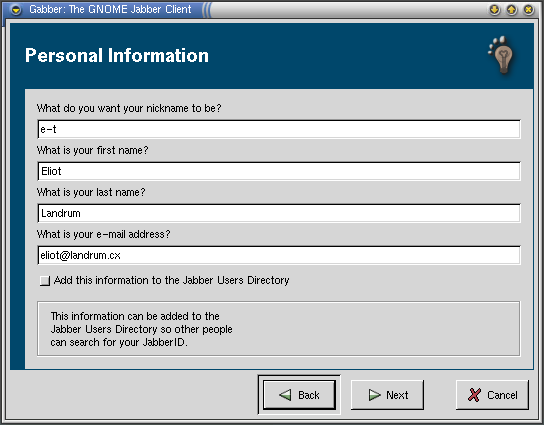Image resolution: width=544 pixels, height=425 pixels.
Task: Proceed with the Next button
Action: pyautogui.click(x=387, y=395)
